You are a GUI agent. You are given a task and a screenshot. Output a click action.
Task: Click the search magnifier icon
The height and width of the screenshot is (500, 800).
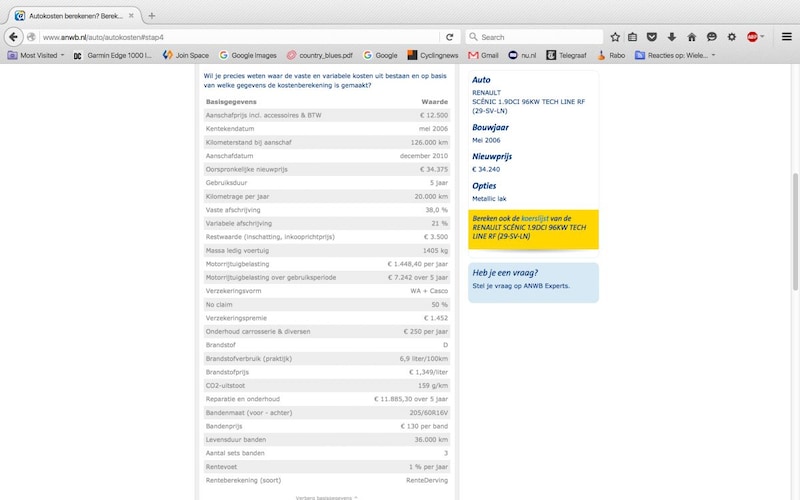pos(473,37)
